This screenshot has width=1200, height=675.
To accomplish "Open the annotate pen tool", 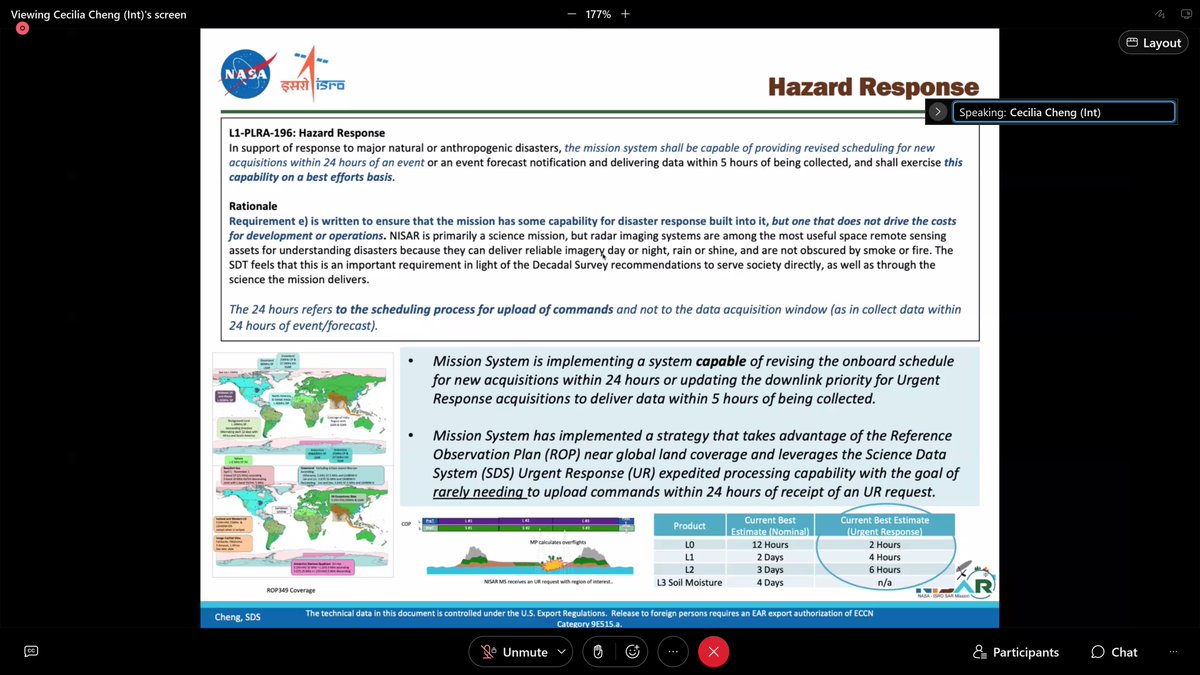I will (1160, 15).
